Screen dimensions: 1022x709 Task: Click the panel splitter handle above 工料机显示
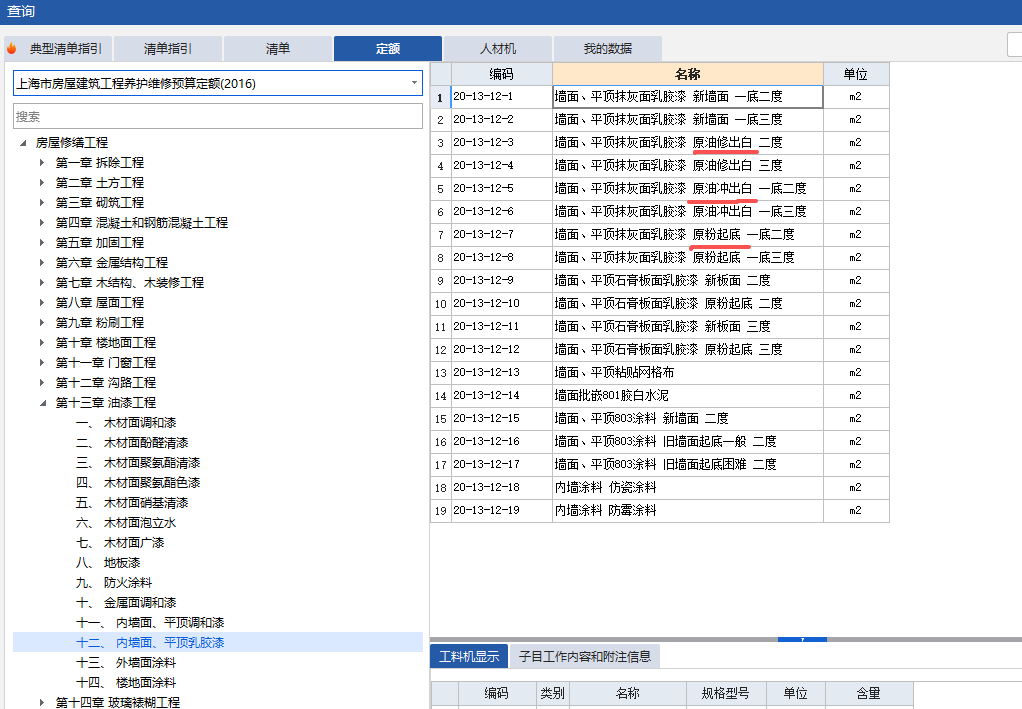pos(802,639)
